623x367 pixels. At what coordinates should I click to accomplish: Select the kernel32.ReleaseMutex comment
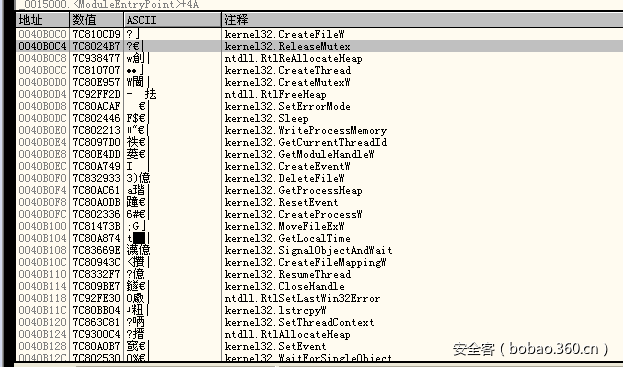click(x=287, y=46)
